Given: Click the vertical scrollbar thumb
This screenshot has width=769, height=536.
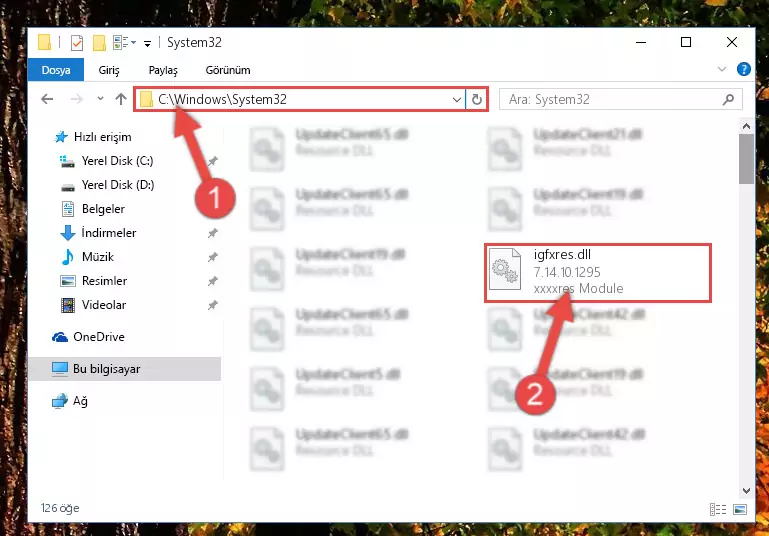Looking at the screenshot, I should click(x=746, y=159).
